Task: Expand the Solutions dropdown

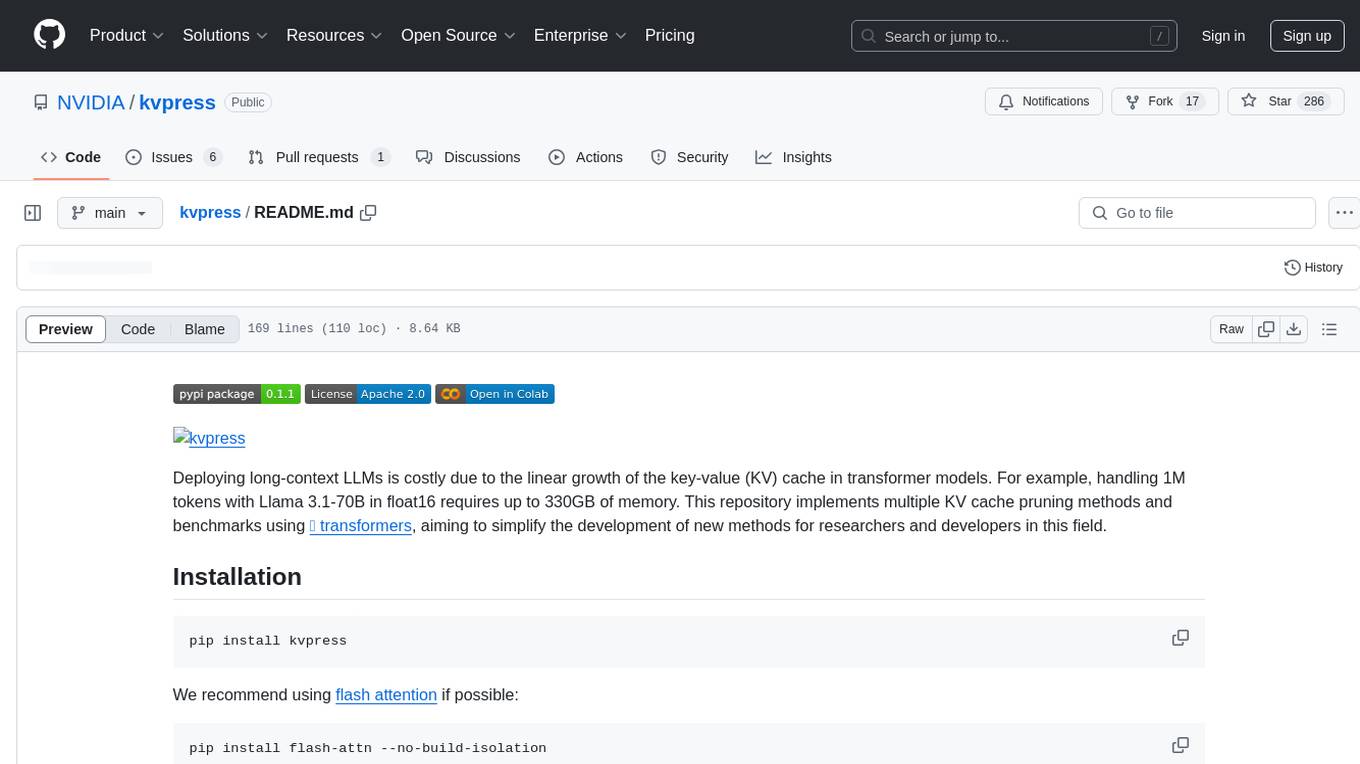Action: [226, 35]
